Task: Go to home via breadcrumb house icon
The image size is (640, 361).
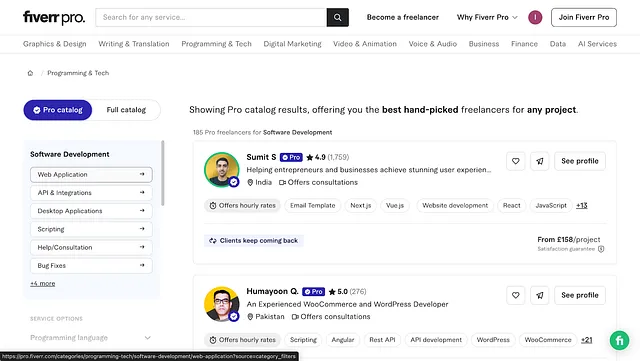Action: point(30,73)
